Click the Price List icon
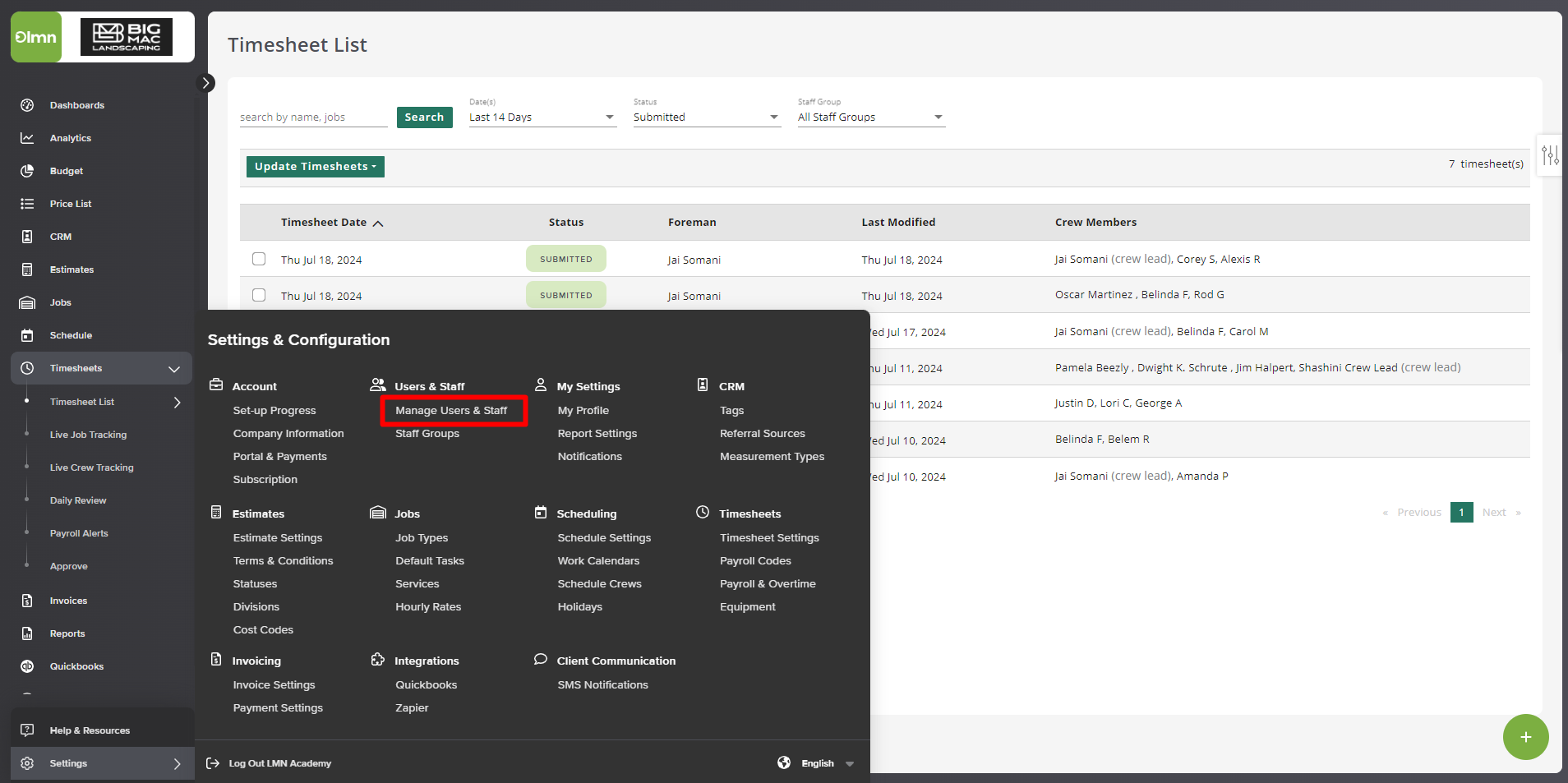This screenshot has width=1568, height=783. pyautogui.click(x=27, y=204)
